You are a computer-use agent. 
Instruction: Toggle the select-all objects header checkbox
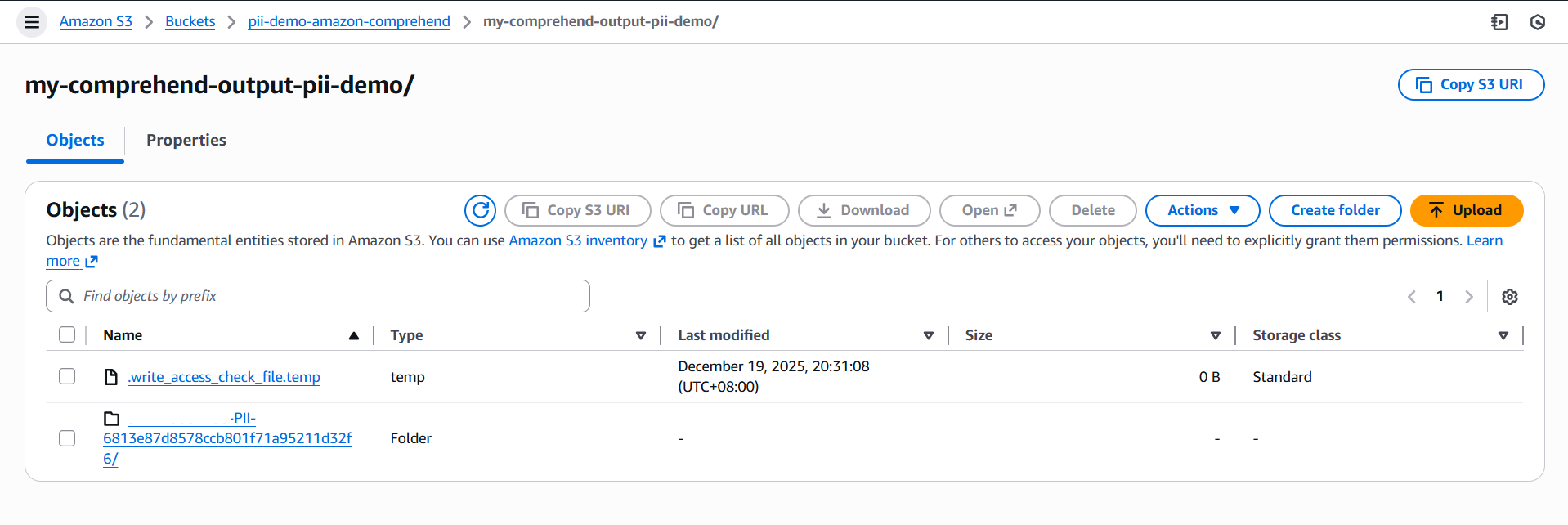point(66,334)
